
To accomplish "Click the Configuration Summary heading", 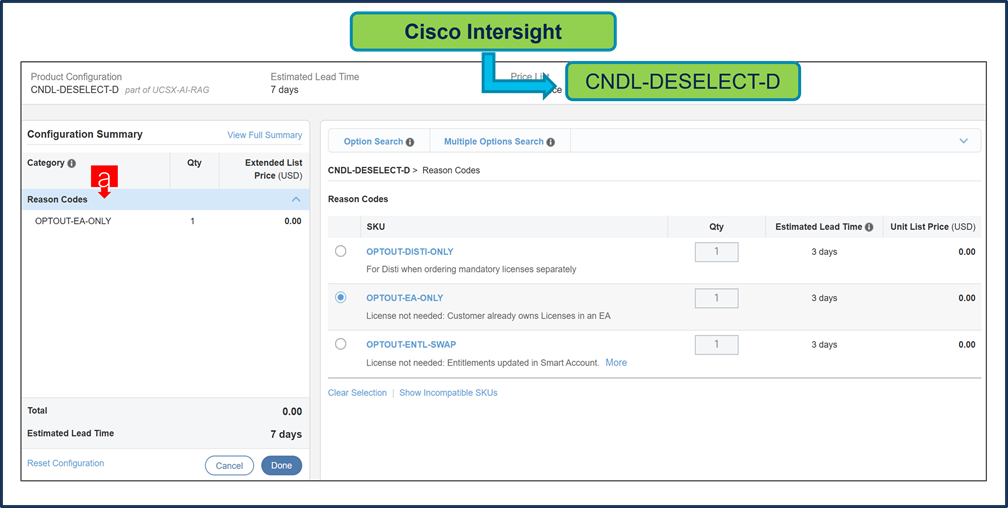I will coord(85,134).
